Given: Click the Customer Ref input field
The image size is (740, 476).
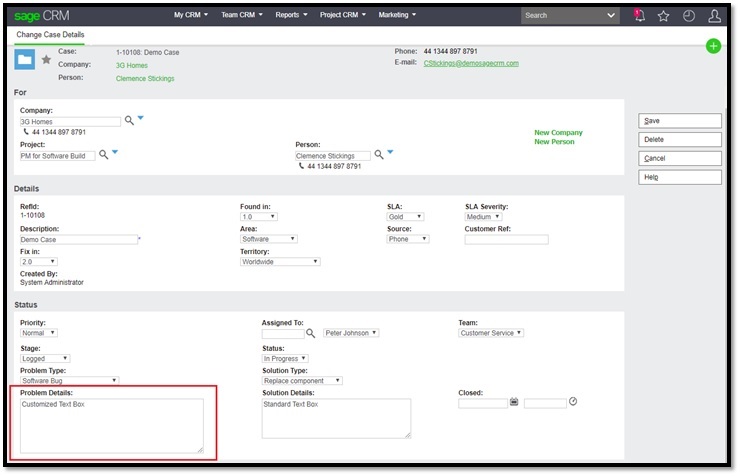Looking at the screenshot, I should coord(506,239).
